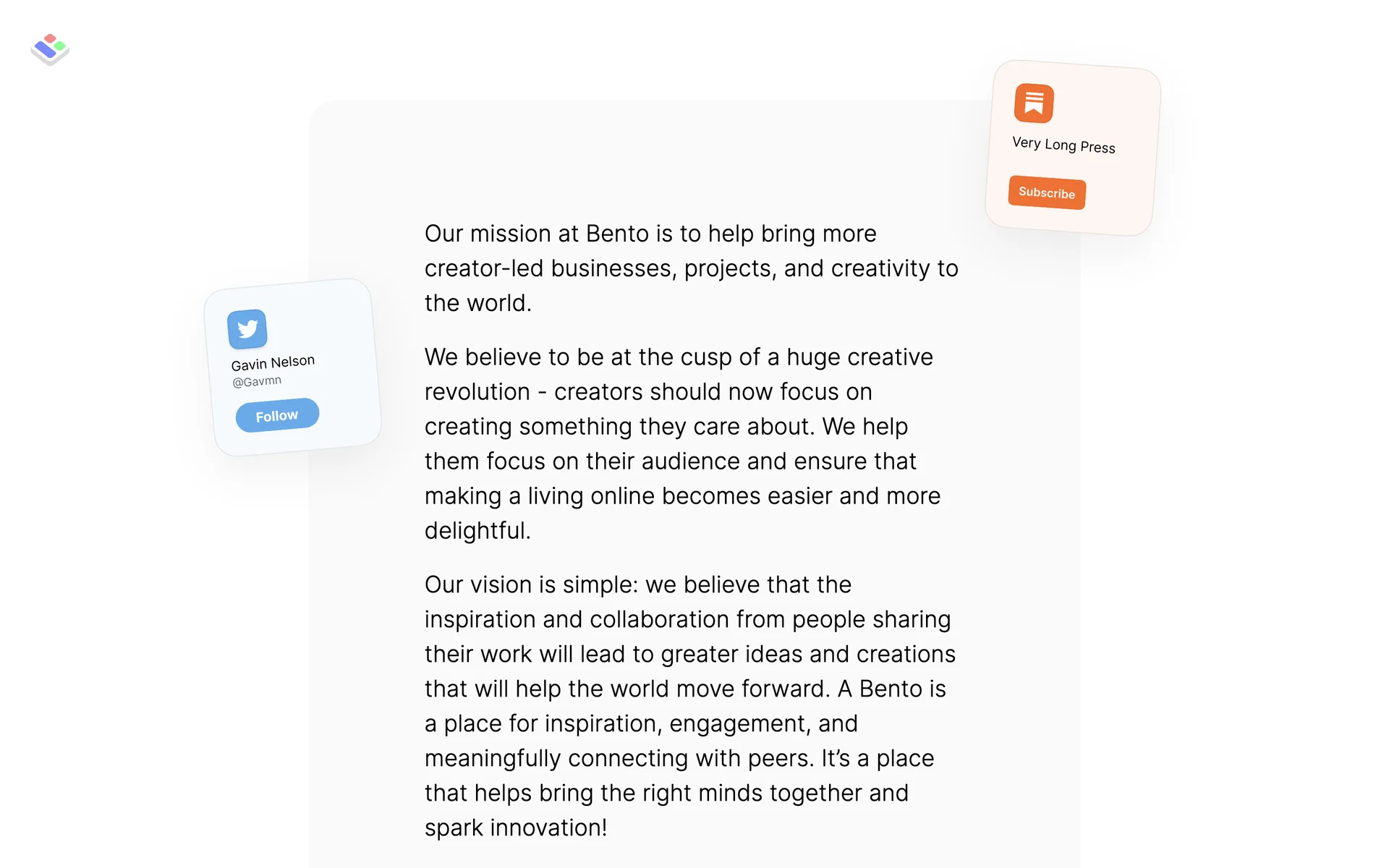Open the Very Long Press title
The height and width of the screenshot is (868, 1389).
[1063, 145]
